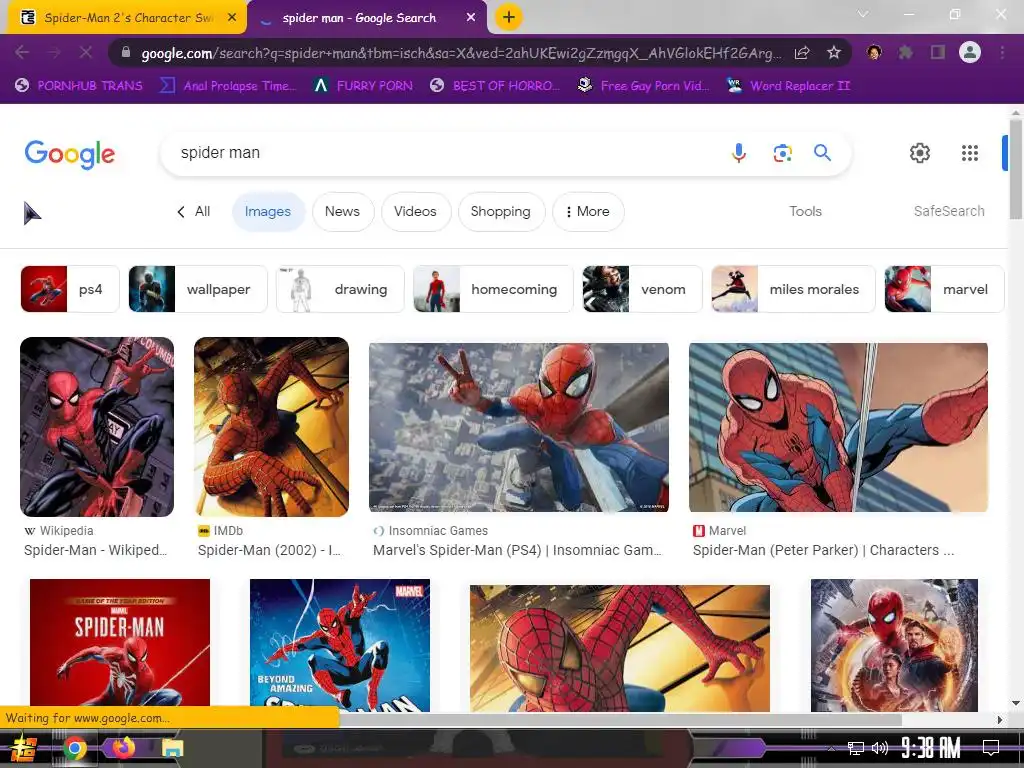Filter images by the venom chip
Image resolution: width=1024 pixels, height=768 pixels.
(643, 289)
